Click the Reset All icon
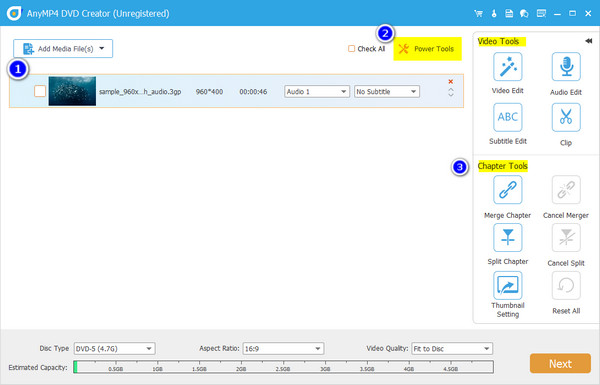600x385 pixels. click(x=566, y=285)
